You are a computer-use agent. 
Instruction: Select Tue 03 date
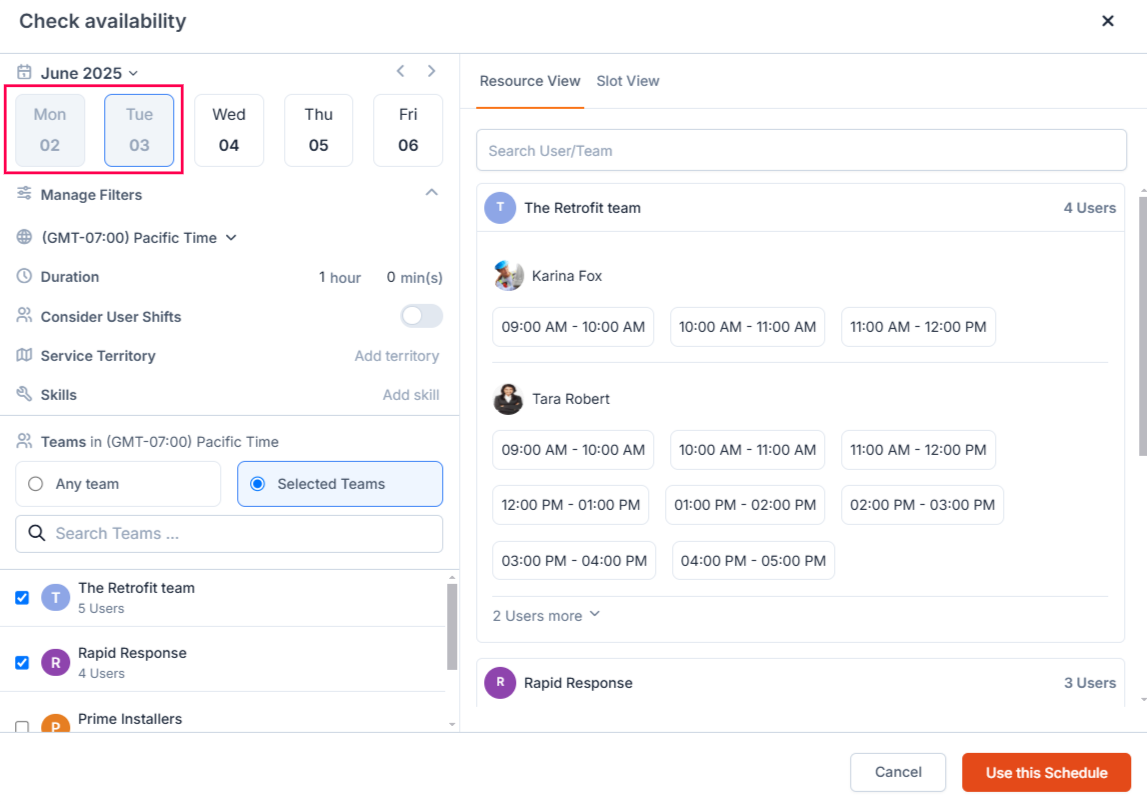[139, 130]
